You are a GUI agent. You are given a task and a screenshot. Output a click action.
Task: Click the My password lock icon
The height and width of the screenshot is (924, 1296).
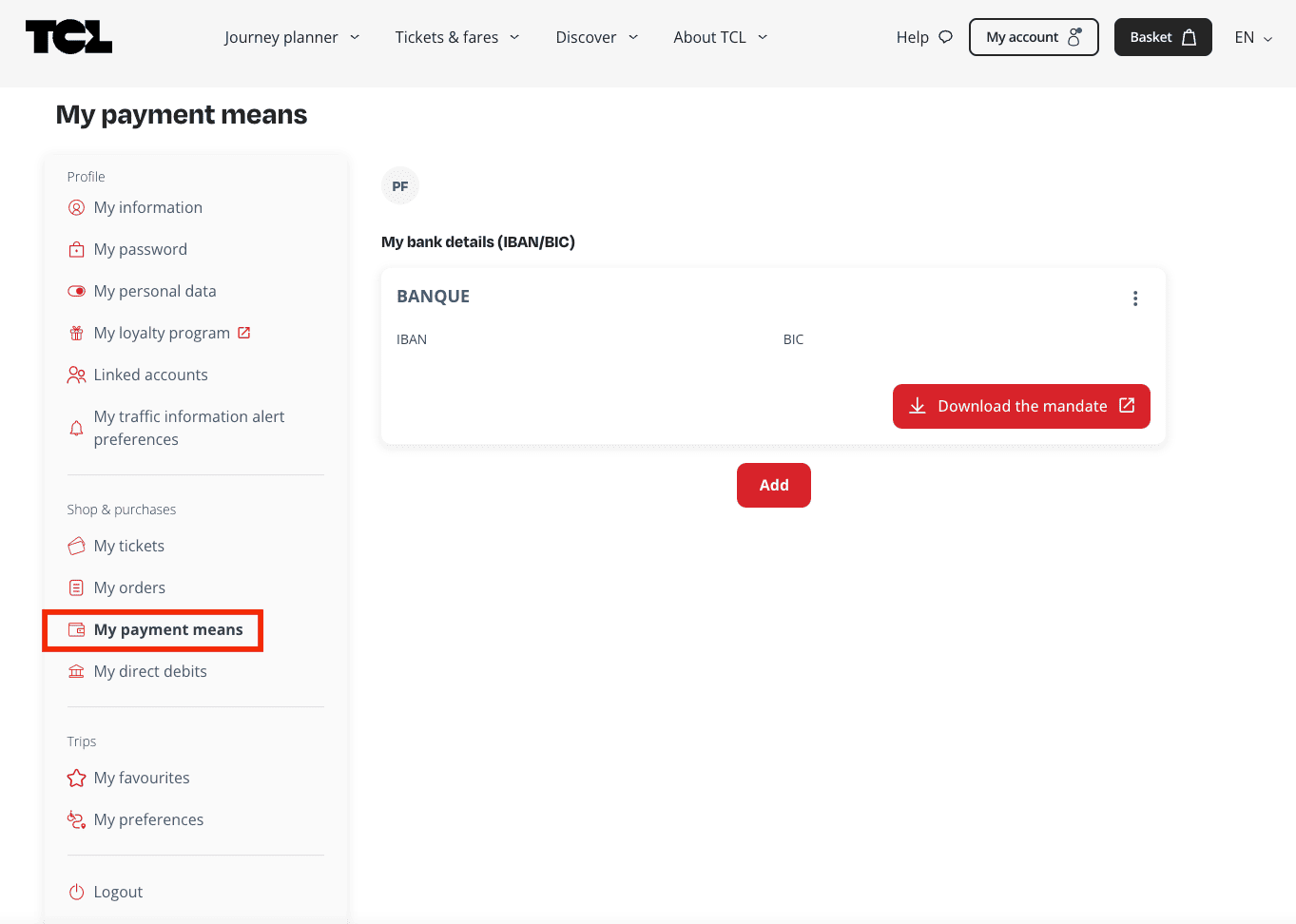77,249
